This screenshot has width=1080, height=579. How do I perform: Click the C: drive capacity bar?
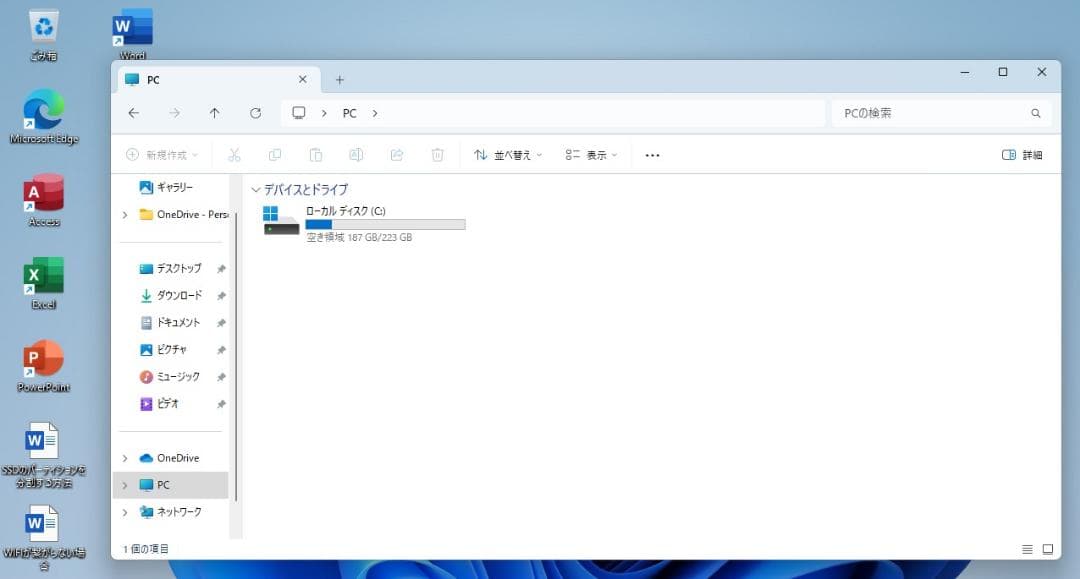point(385,224)
